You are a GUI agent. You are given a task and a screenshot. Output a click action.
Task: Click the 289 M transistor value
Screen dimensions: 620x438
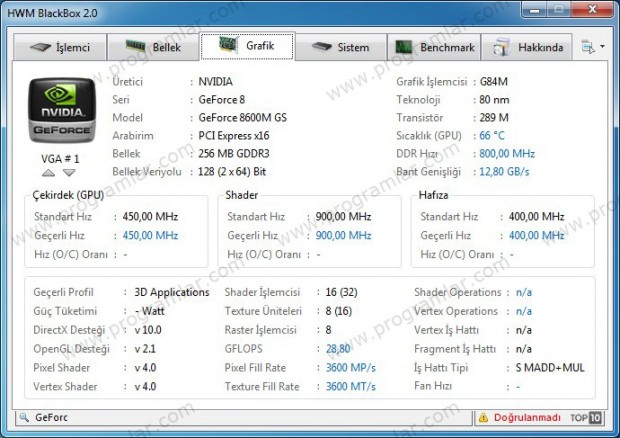(494, 117)
